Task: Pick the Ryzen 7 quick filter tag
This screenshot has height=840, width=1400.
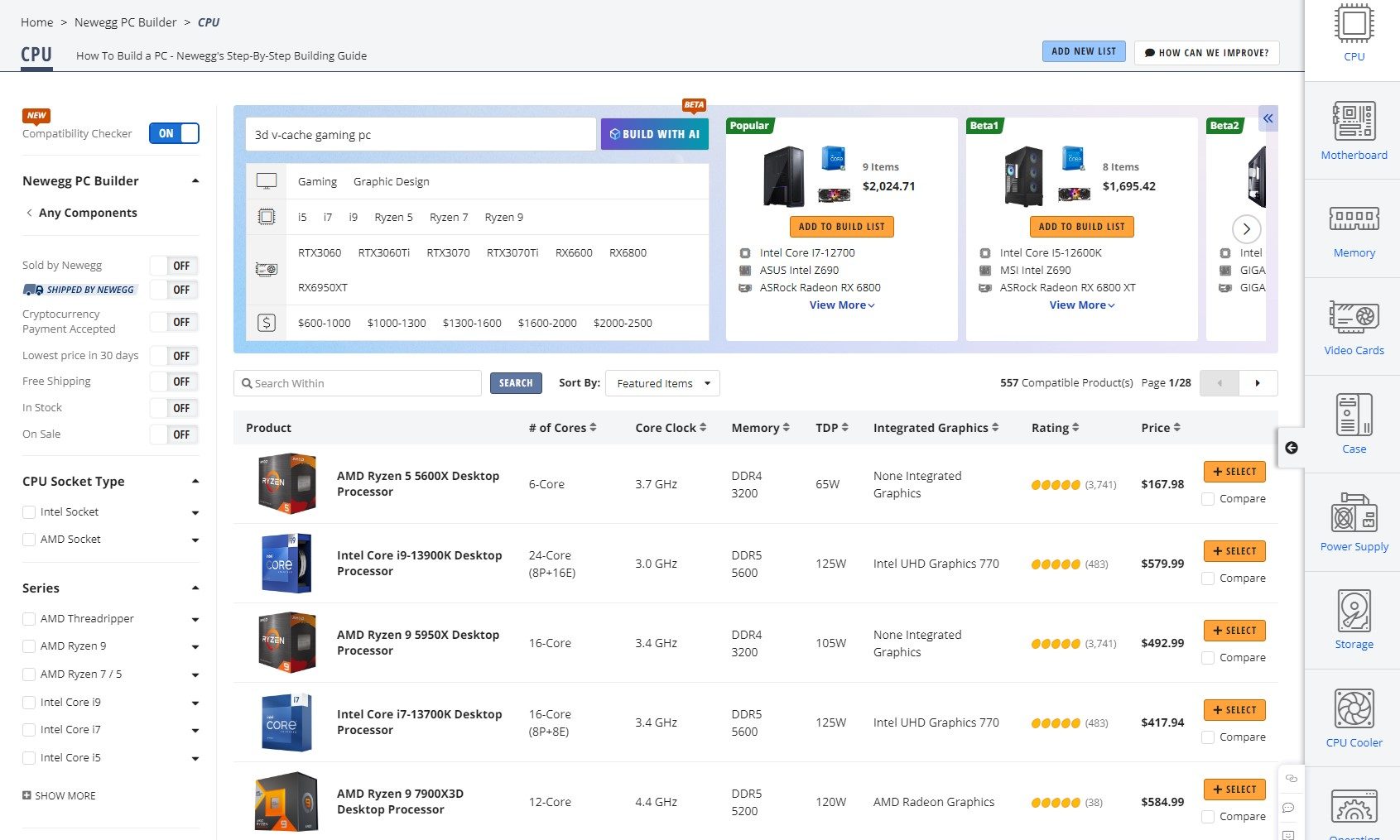Action: 449,218
